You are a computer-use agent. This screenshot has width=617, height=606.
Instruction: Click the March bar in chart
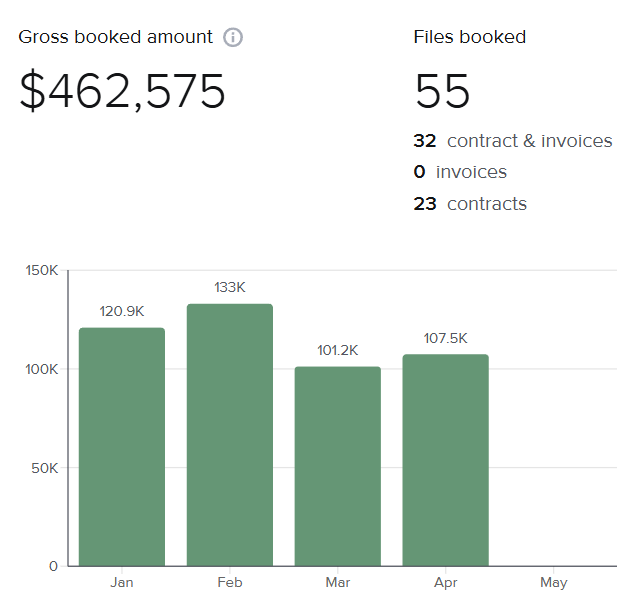(x=337, y=466)
